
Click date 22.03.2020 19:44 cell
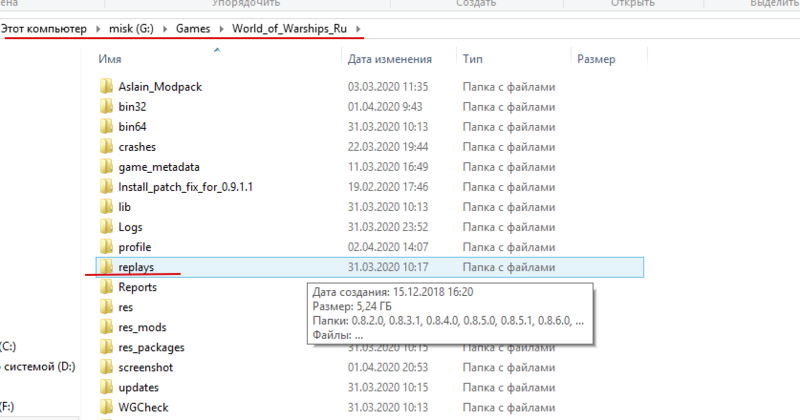(388, 147)
